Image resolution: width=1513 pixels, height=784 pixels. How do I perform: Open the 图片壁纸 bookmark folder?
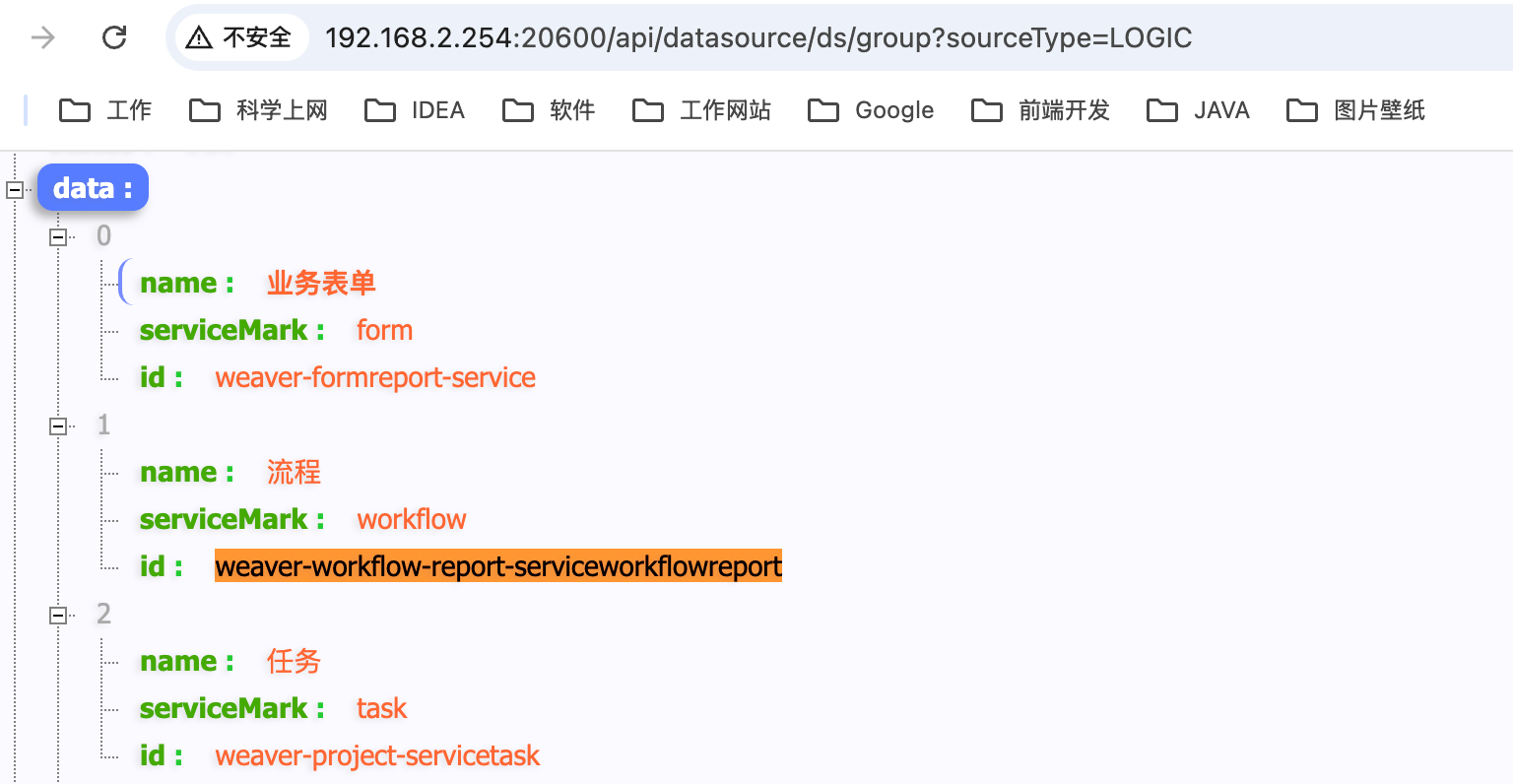point(1356,110)
